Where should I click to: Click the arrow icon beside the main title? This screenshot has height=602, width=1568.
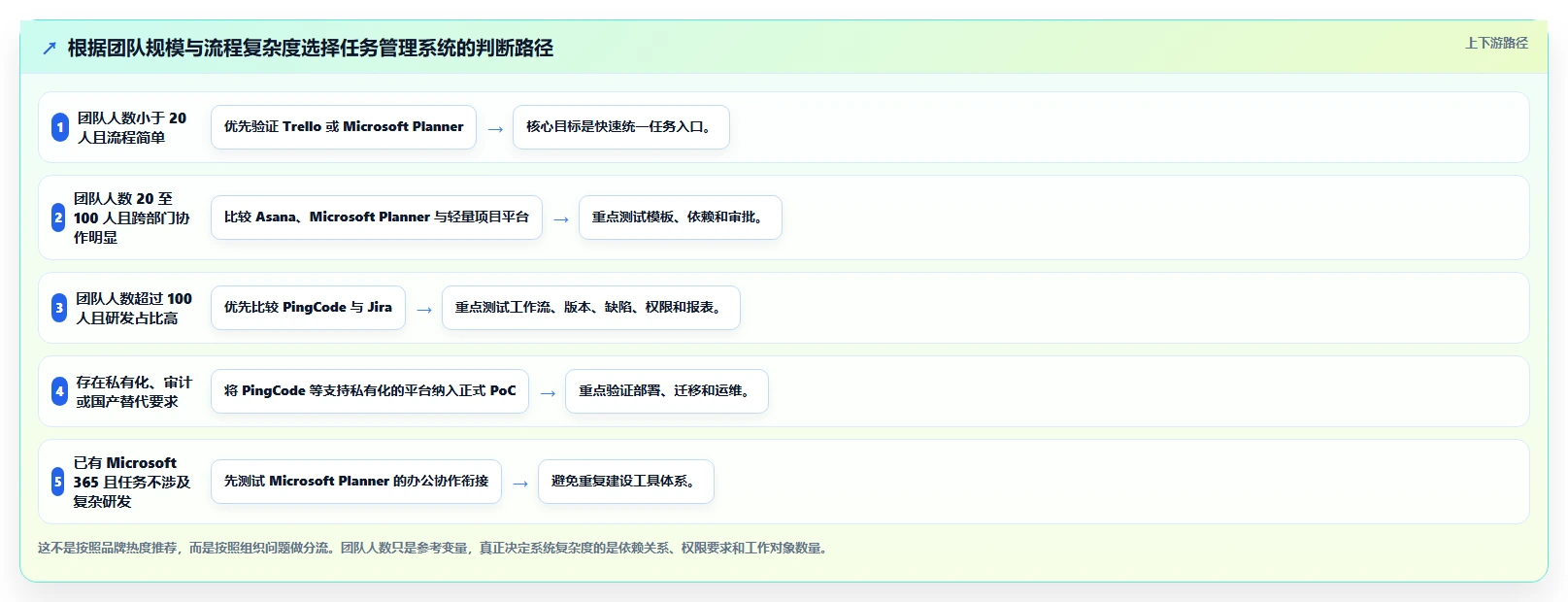[x=50, y=49]
